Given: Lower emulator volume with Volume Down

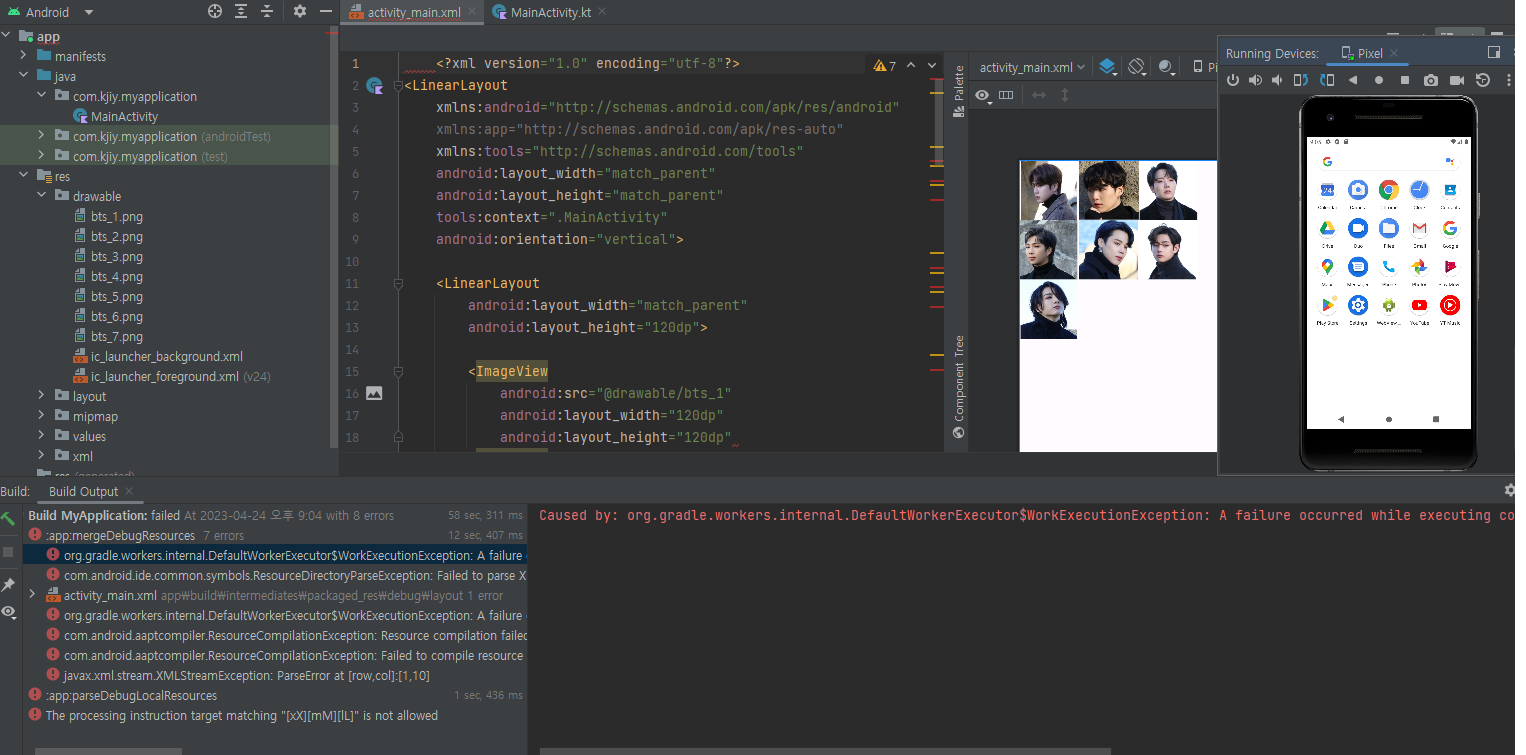Looking at the screenshot, I should click(x=1278, y=80).
